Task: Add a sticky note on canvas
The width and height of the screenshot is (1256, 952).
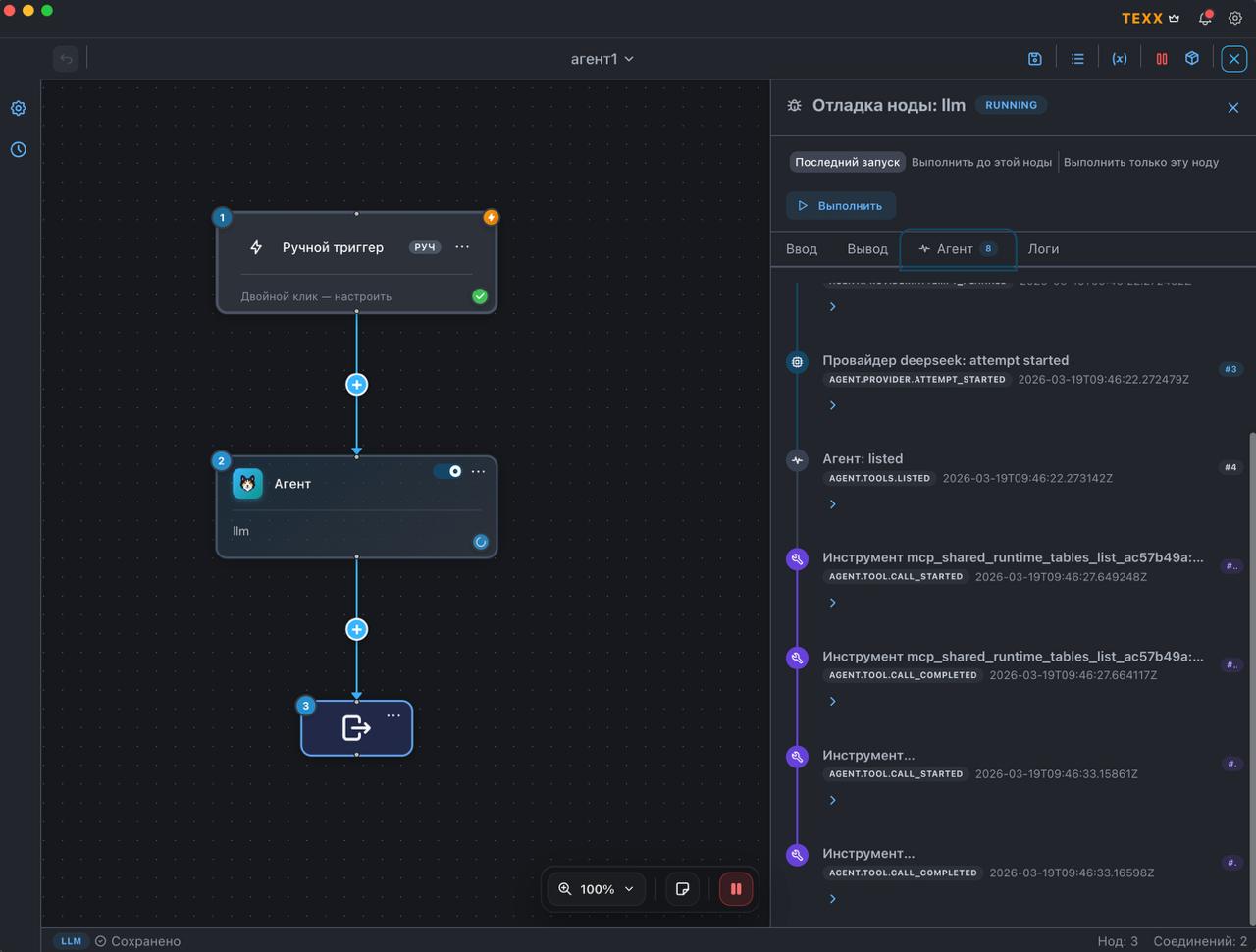Action: click(x=683, y=889)
